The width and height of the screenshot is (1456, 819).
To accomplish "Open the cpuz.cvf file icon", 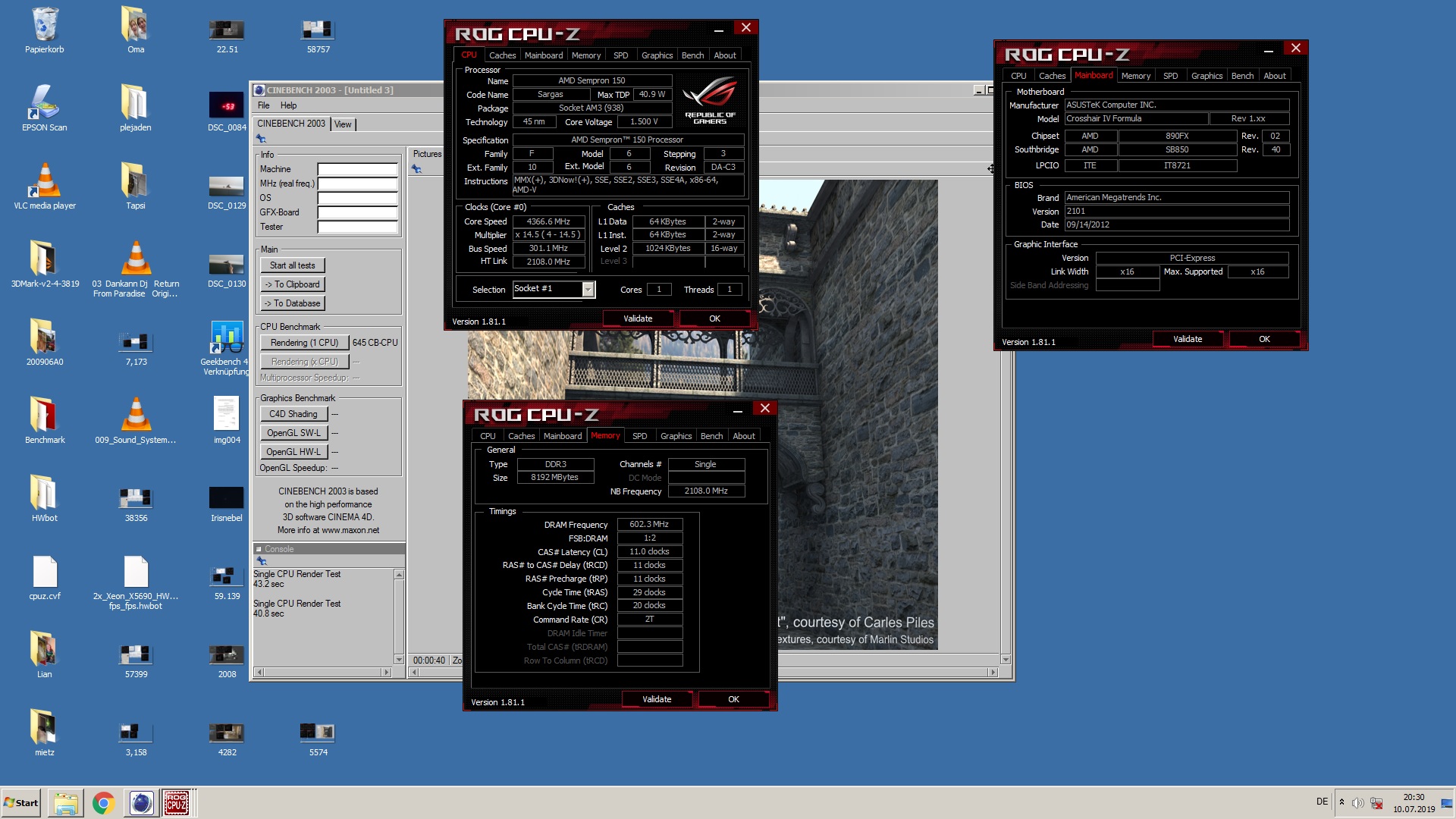I will (x=45, y=577).
